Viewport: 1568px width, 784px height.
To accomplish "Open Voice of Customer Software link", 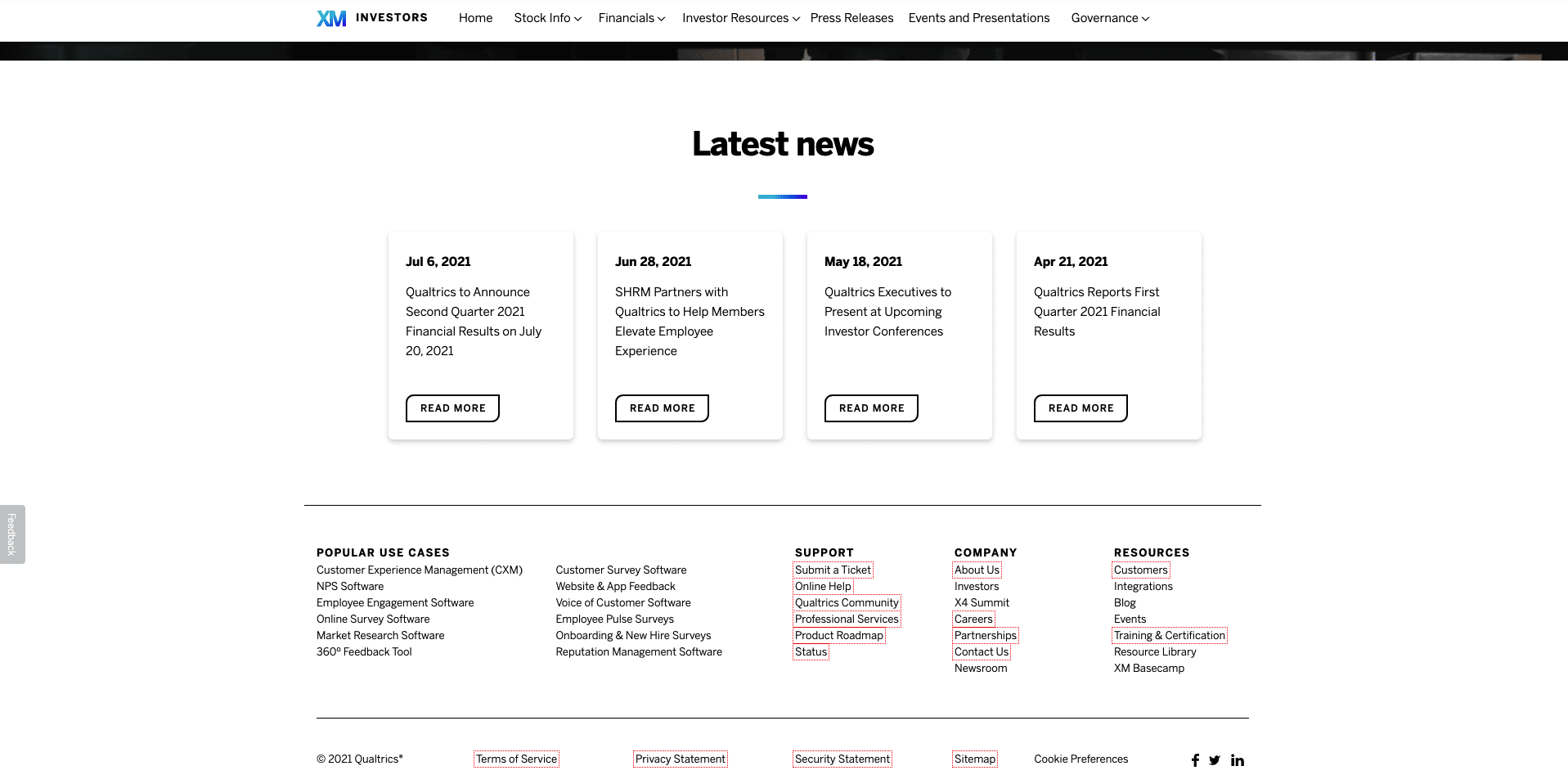I will (623, 603).
